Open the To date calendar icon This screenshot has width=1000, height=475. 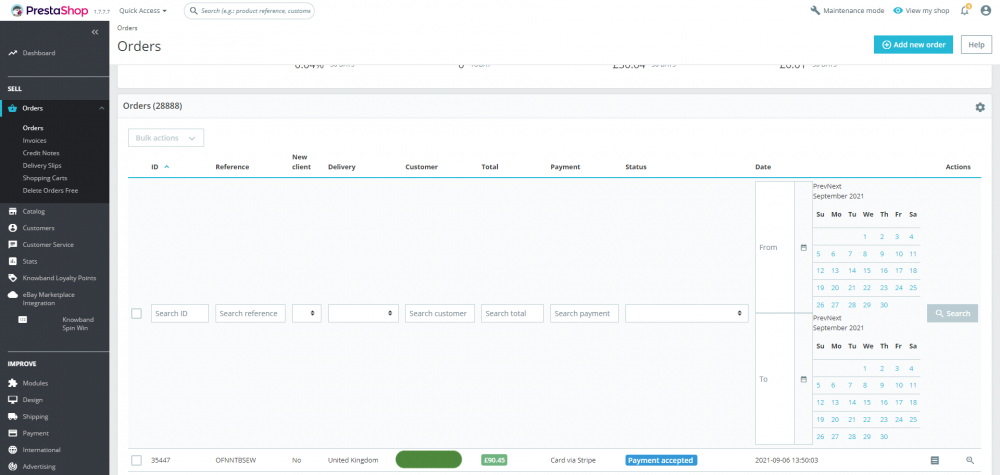(x=804, y=379)
